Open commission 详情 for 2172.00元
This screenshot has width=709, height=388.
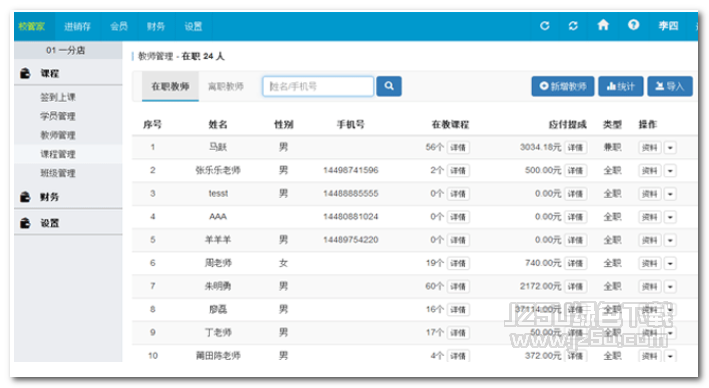[x=575, y=286]
